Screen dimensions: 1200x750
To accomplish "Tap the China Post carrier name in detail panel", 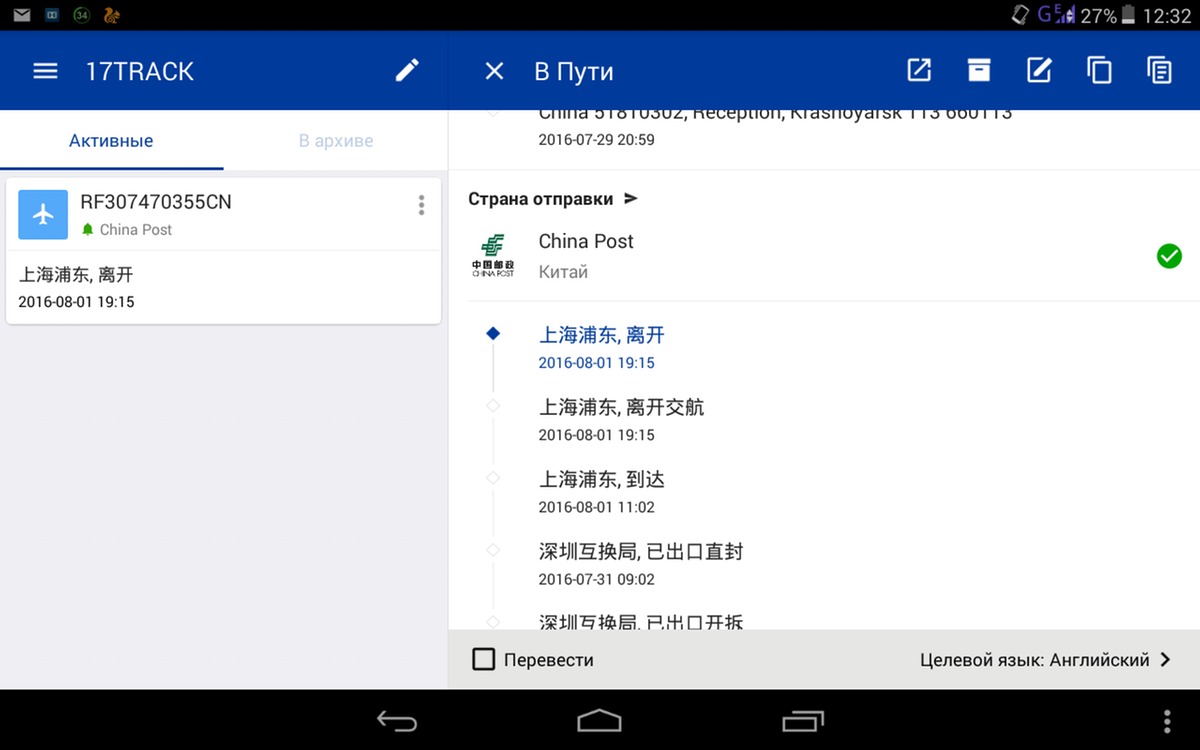I will pos(586,241).
